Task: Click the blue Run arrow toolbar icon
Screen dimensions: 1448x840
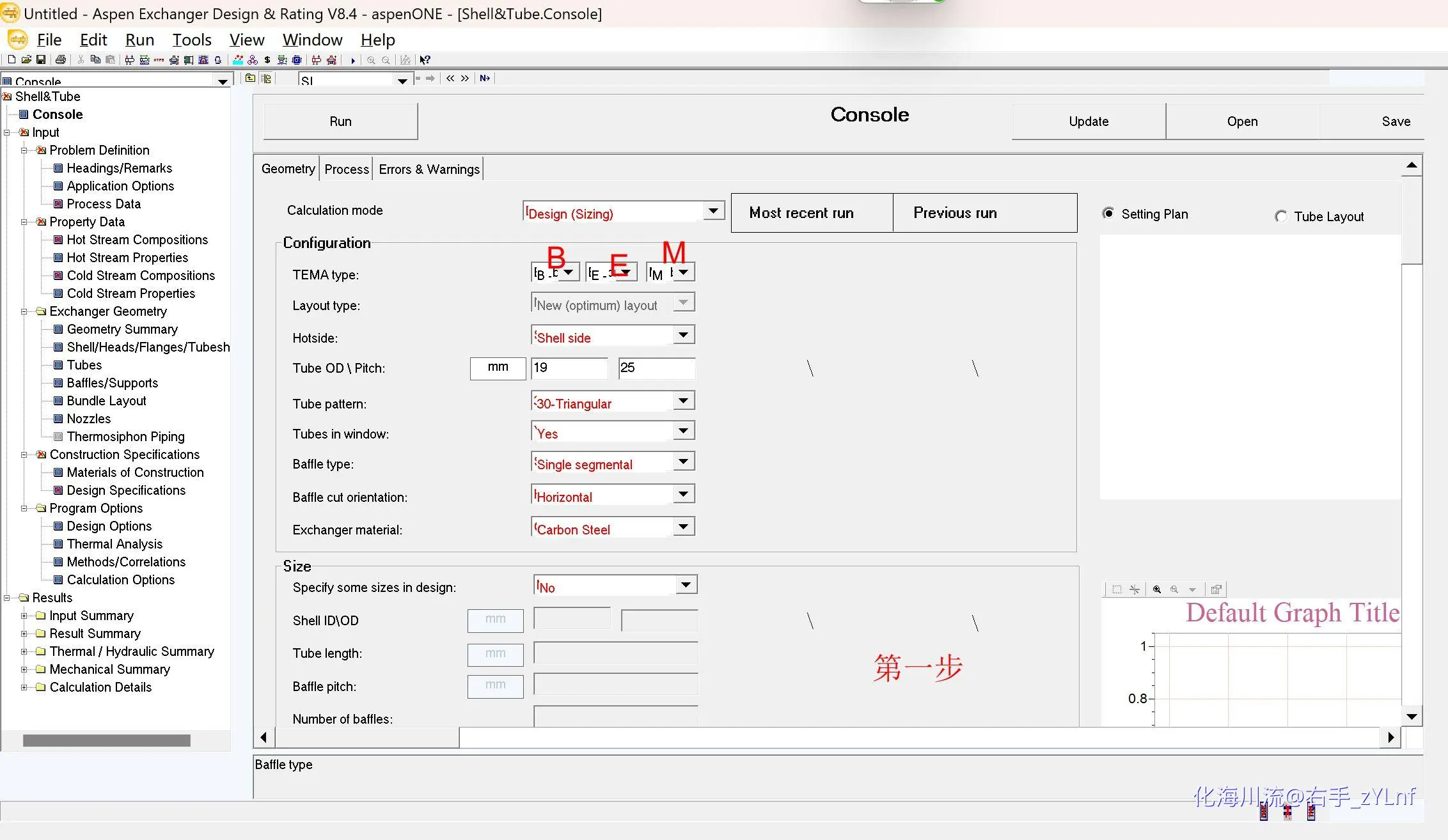Action: click(353, 61)
